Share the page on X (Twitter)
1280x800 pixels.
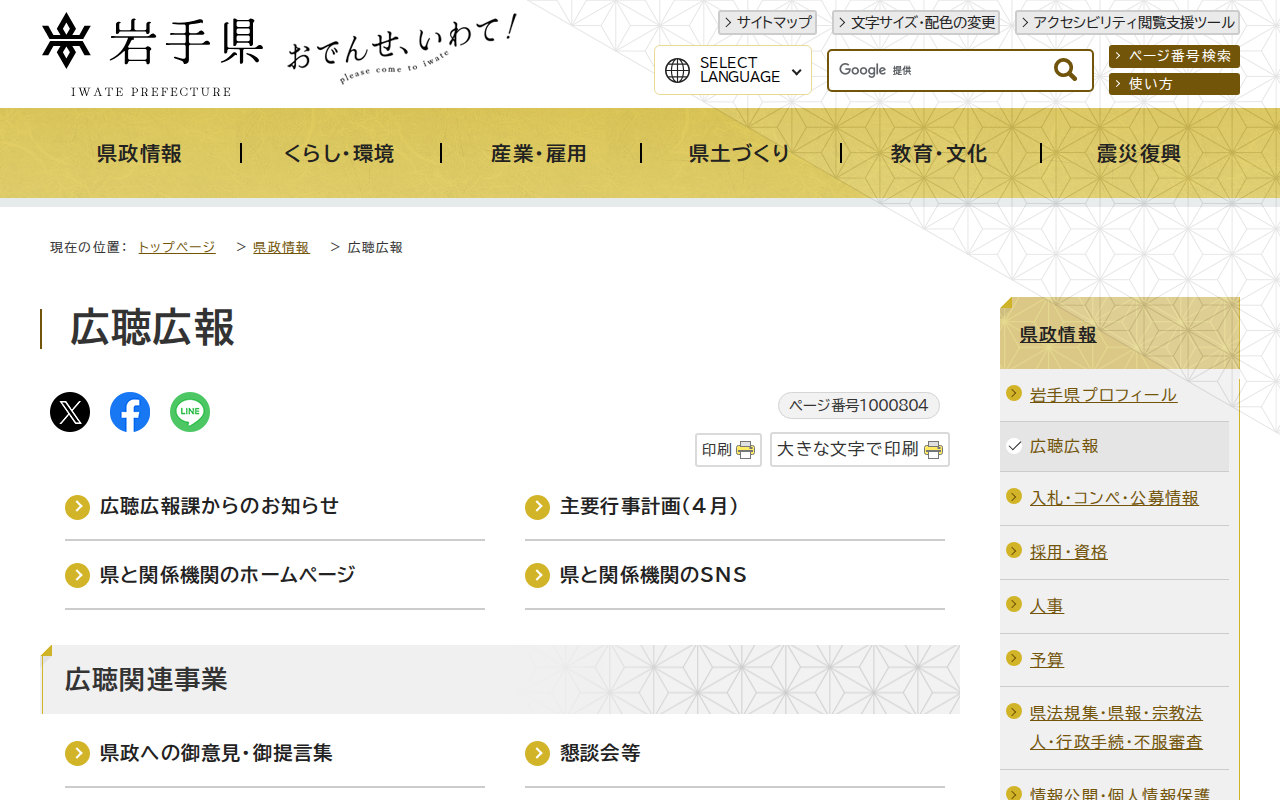(69, 411)
